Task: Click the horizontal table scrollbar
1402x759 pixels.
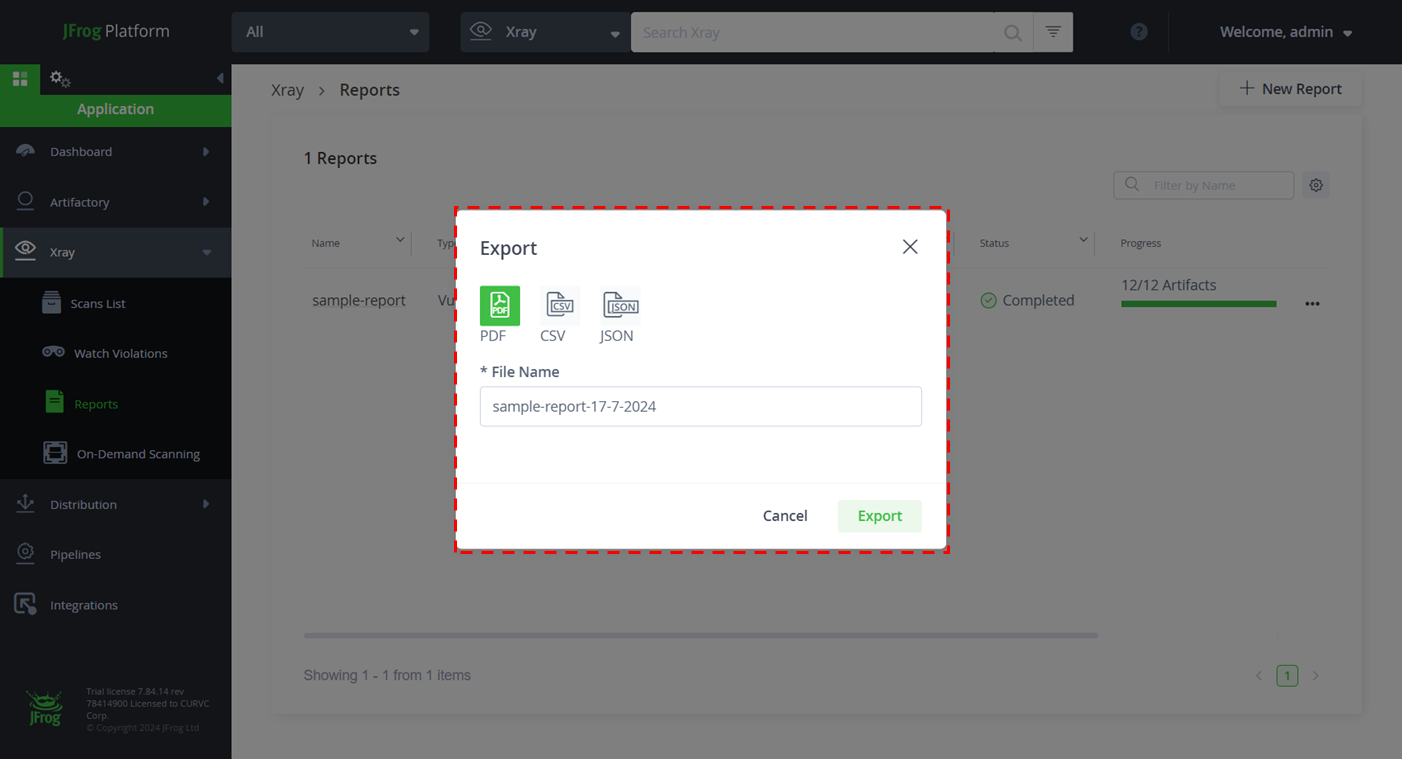Action: [x=700, y=635]
